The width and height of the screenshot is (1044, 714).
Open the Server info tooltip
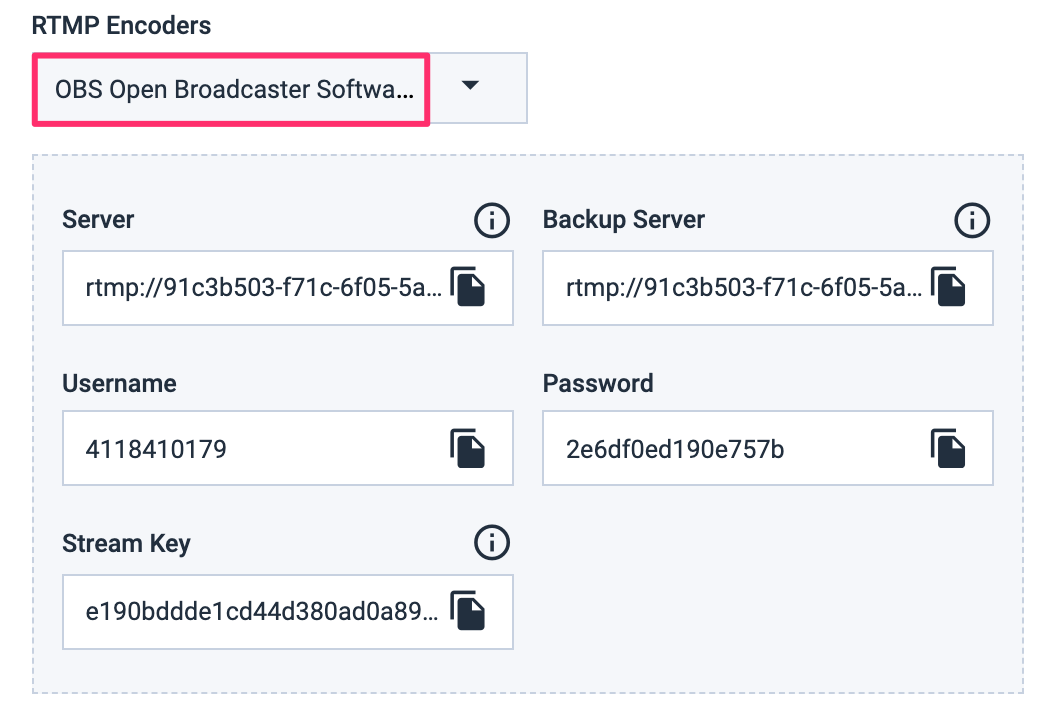pyautogui.click(x=491, y=220)
